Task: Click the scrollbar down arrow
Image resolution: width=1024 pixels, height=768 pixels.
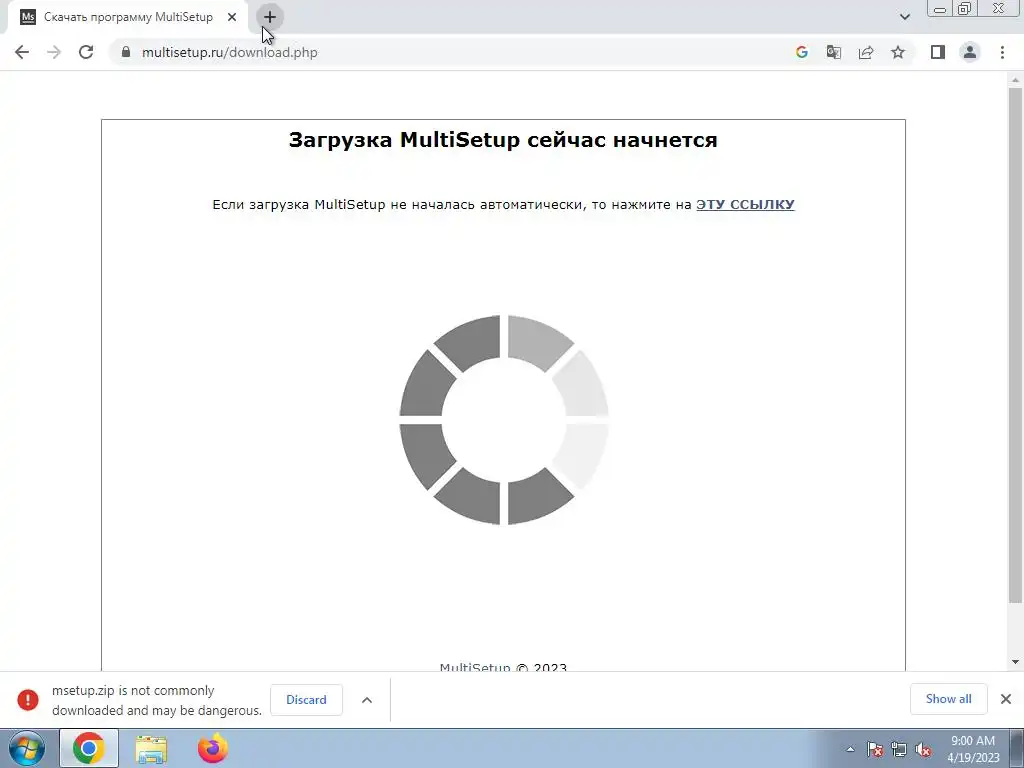Action: click(1015, 662)
